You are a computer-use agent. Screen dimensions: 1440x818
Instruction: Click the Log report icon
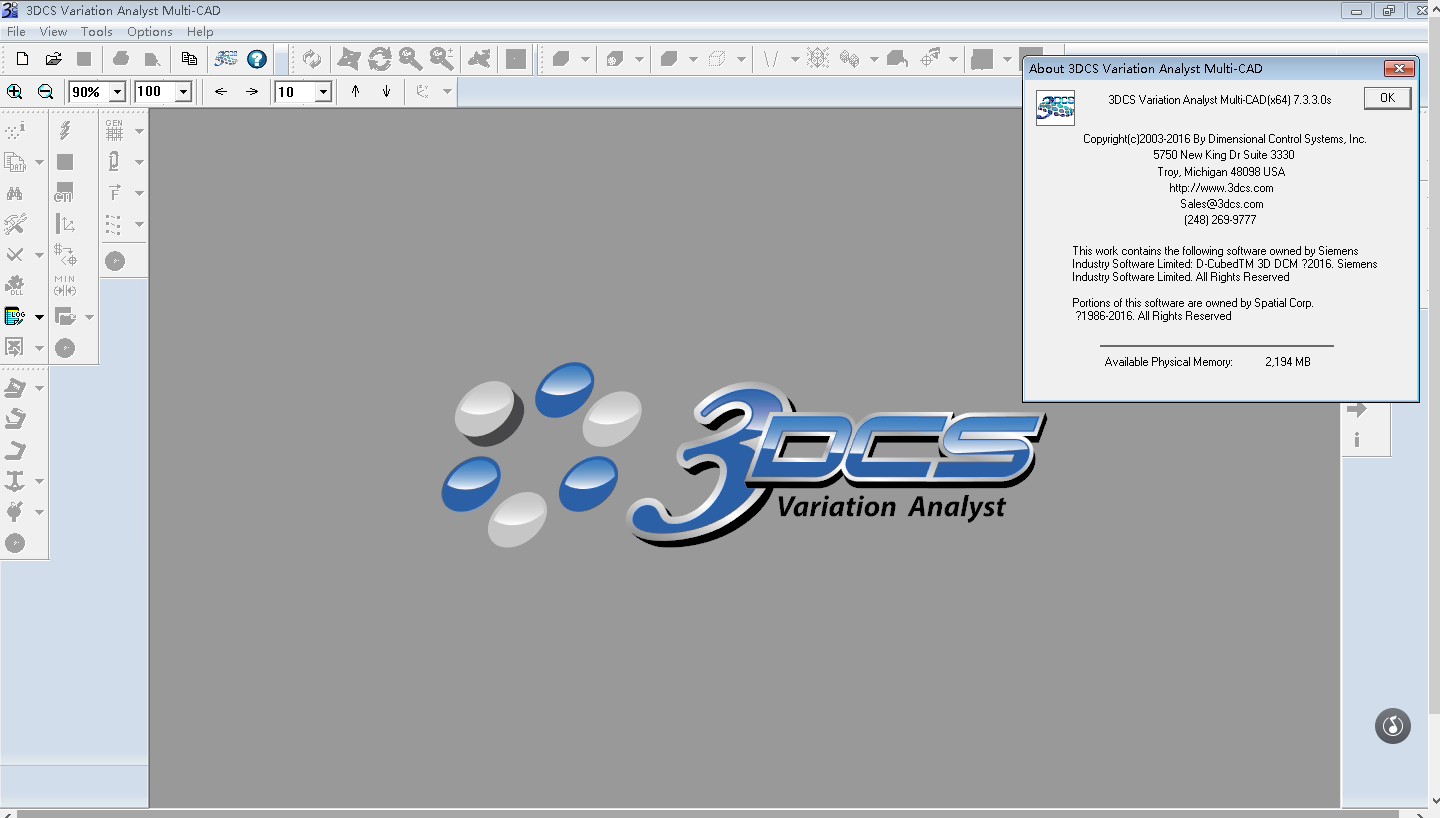15,317
